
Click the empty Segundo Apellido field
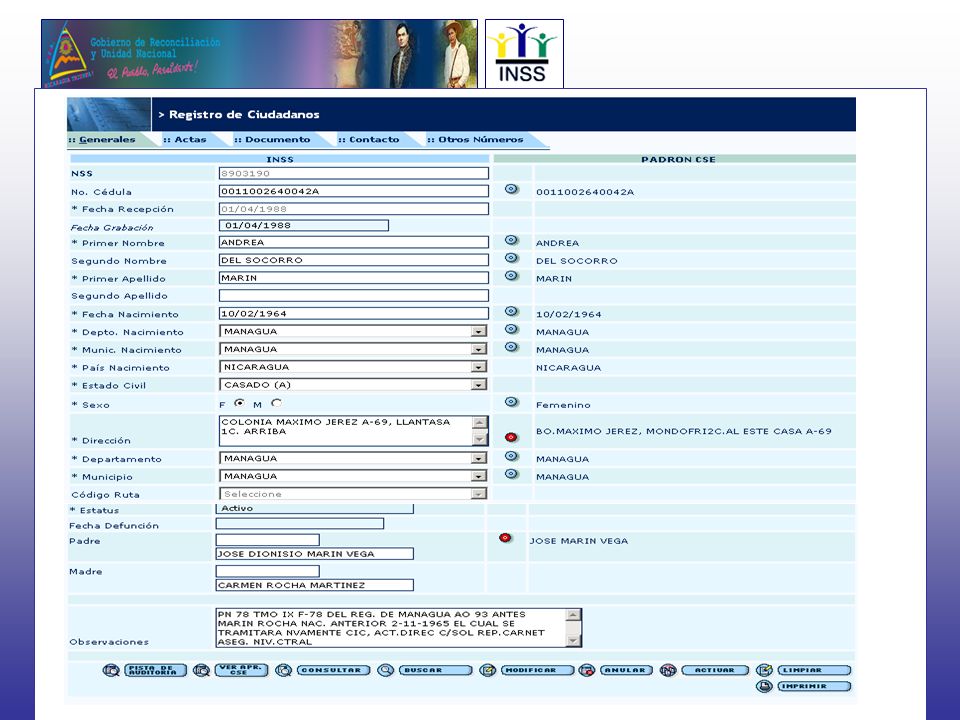coord(354,296)
